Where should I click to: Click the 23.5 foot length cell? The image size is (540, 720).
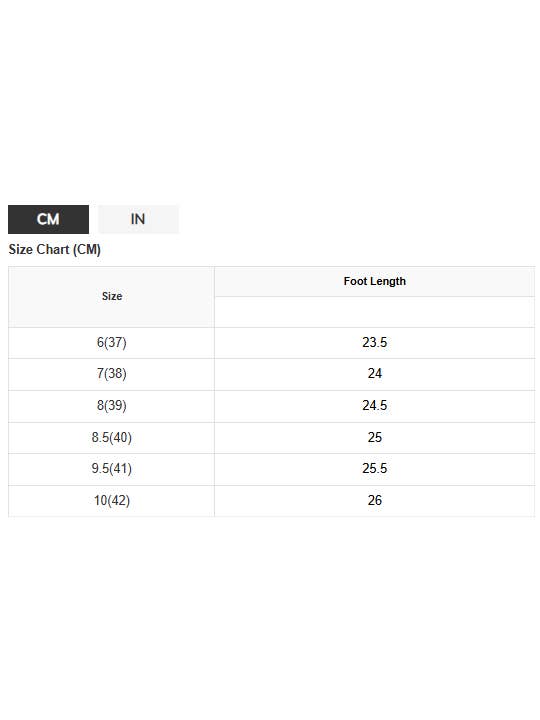(x=375, y=343)
